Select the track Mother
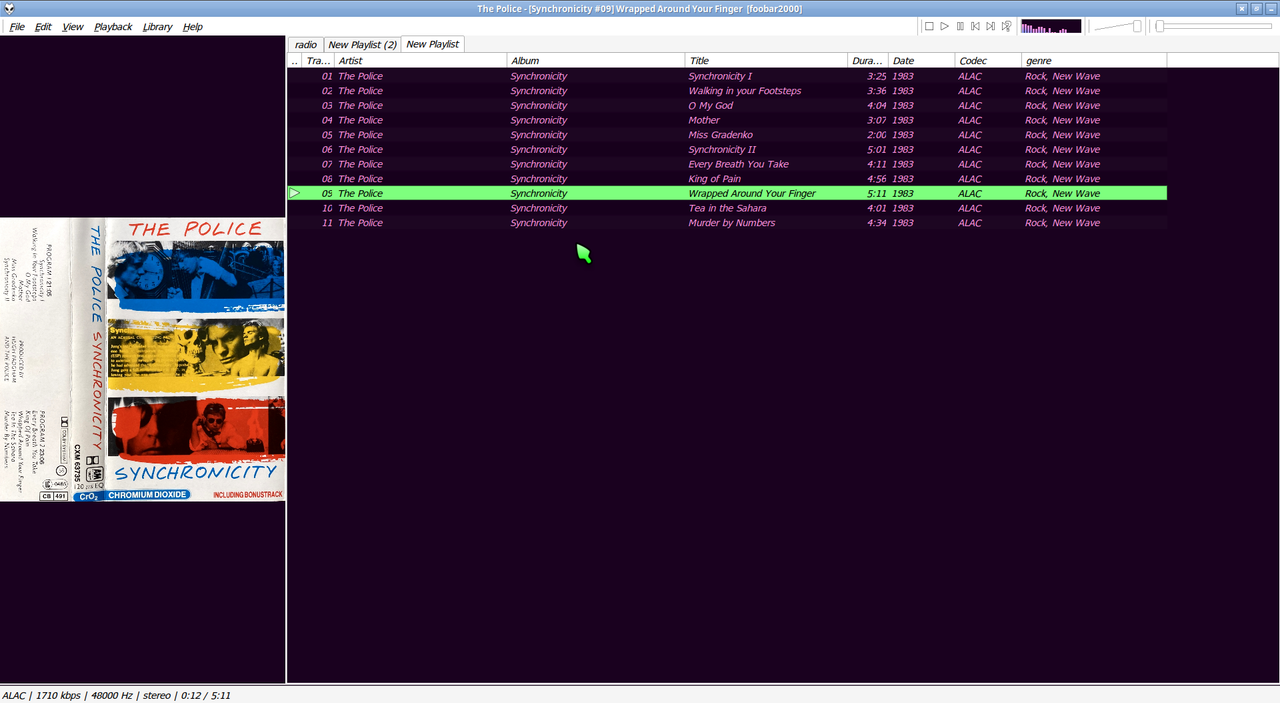Image resolution: width=1280 pixels, height=703 pixels. click(x=727, y=120)
